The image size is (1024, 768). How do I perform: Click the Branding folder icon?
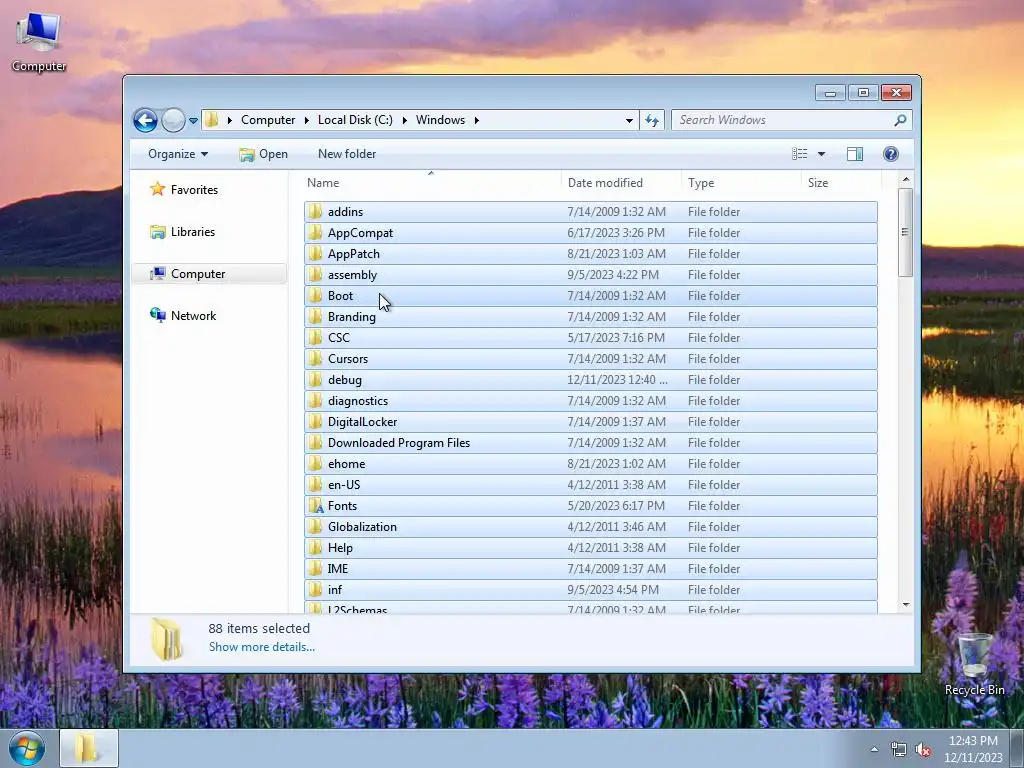coord(315,317)
